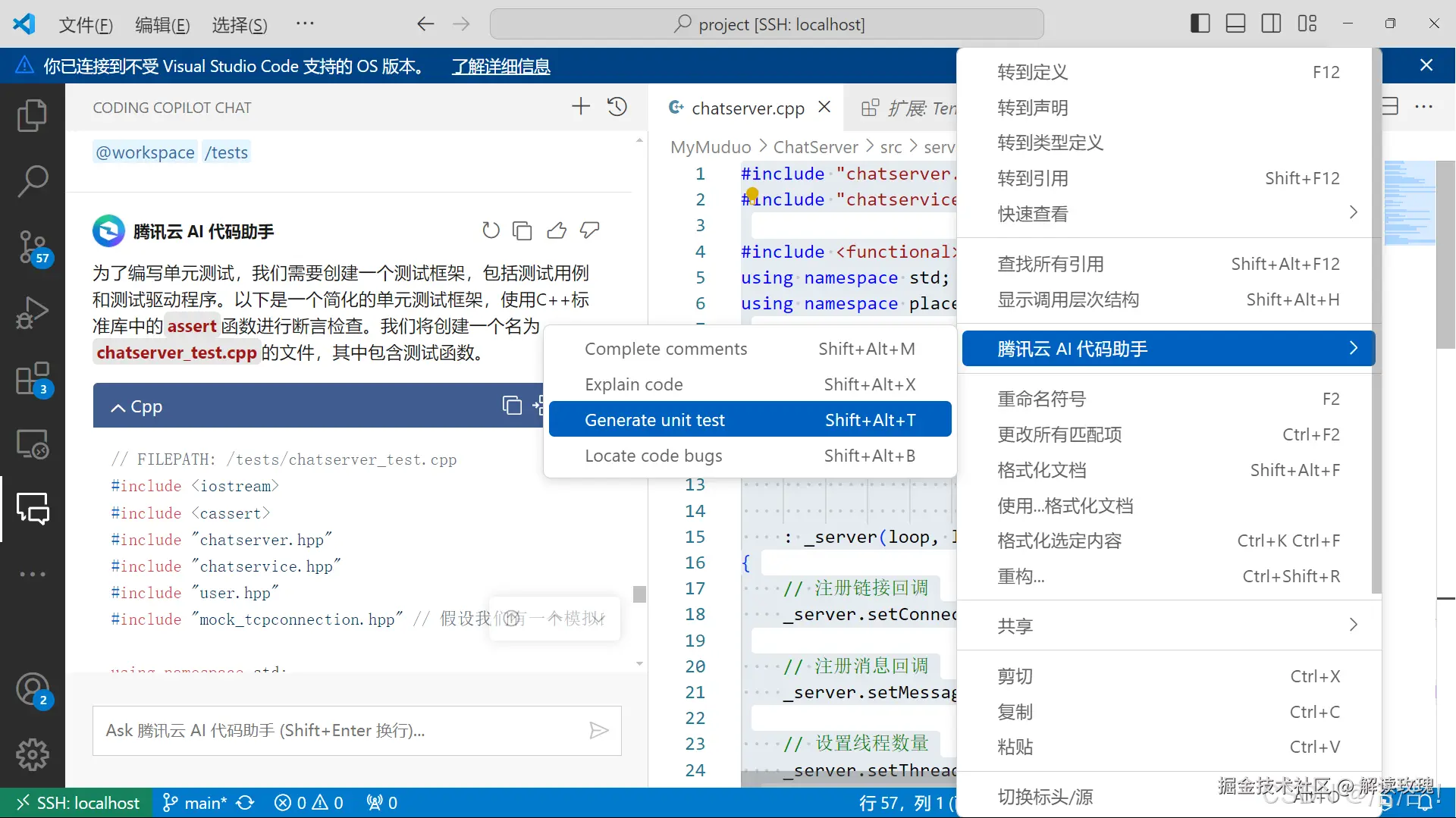Click the project search command center

767,24
